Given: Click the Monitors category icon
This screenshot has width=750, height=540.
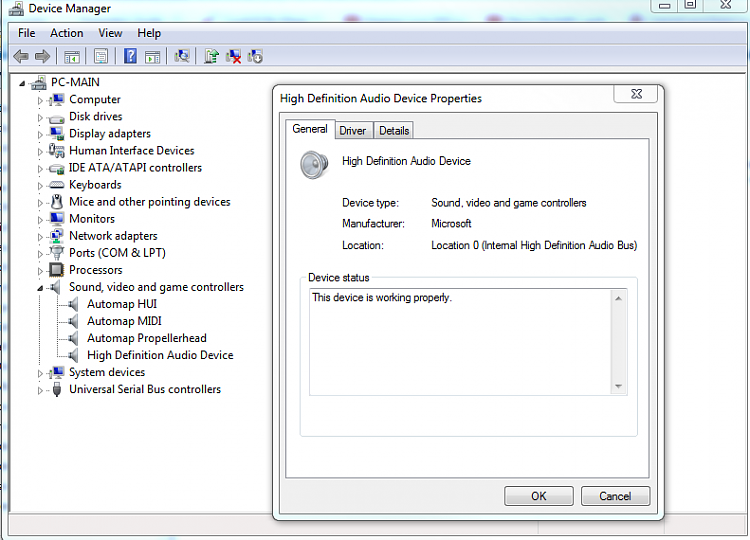Looking at the screenshot, I should tap(56, 219).
